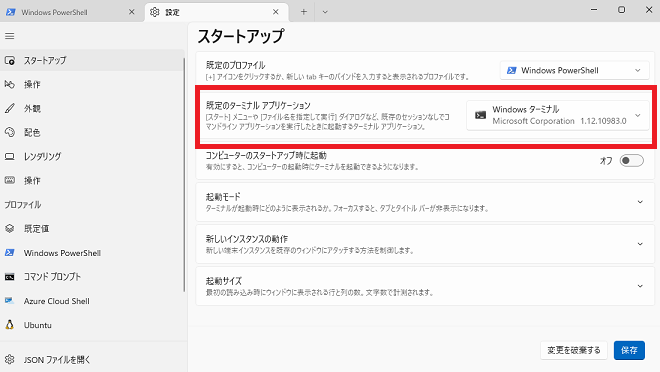Click the icon of 操作 above 外観
Viewport: 660px width, 372px height.
tap(10, 85)
